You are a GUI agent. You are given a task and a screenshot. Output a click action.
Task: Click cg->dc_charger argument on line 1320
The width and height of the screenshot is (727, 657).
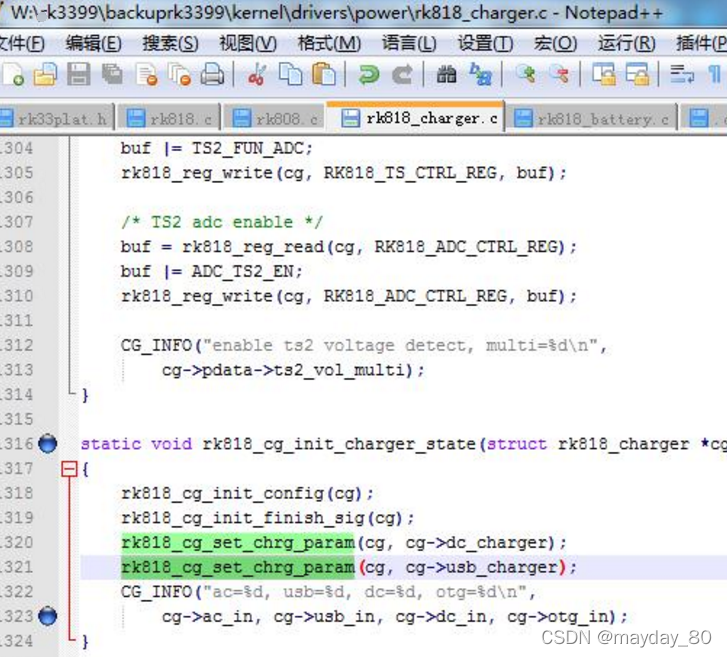(477, 542)
